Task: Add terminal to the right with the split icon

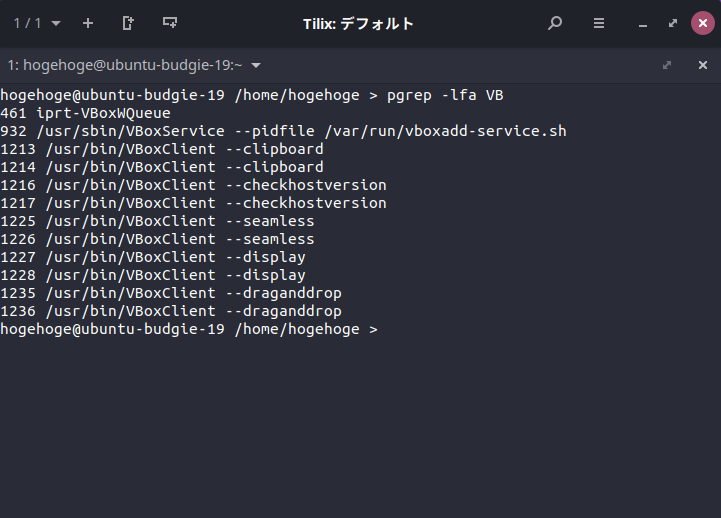Action: tap(128, 23)
